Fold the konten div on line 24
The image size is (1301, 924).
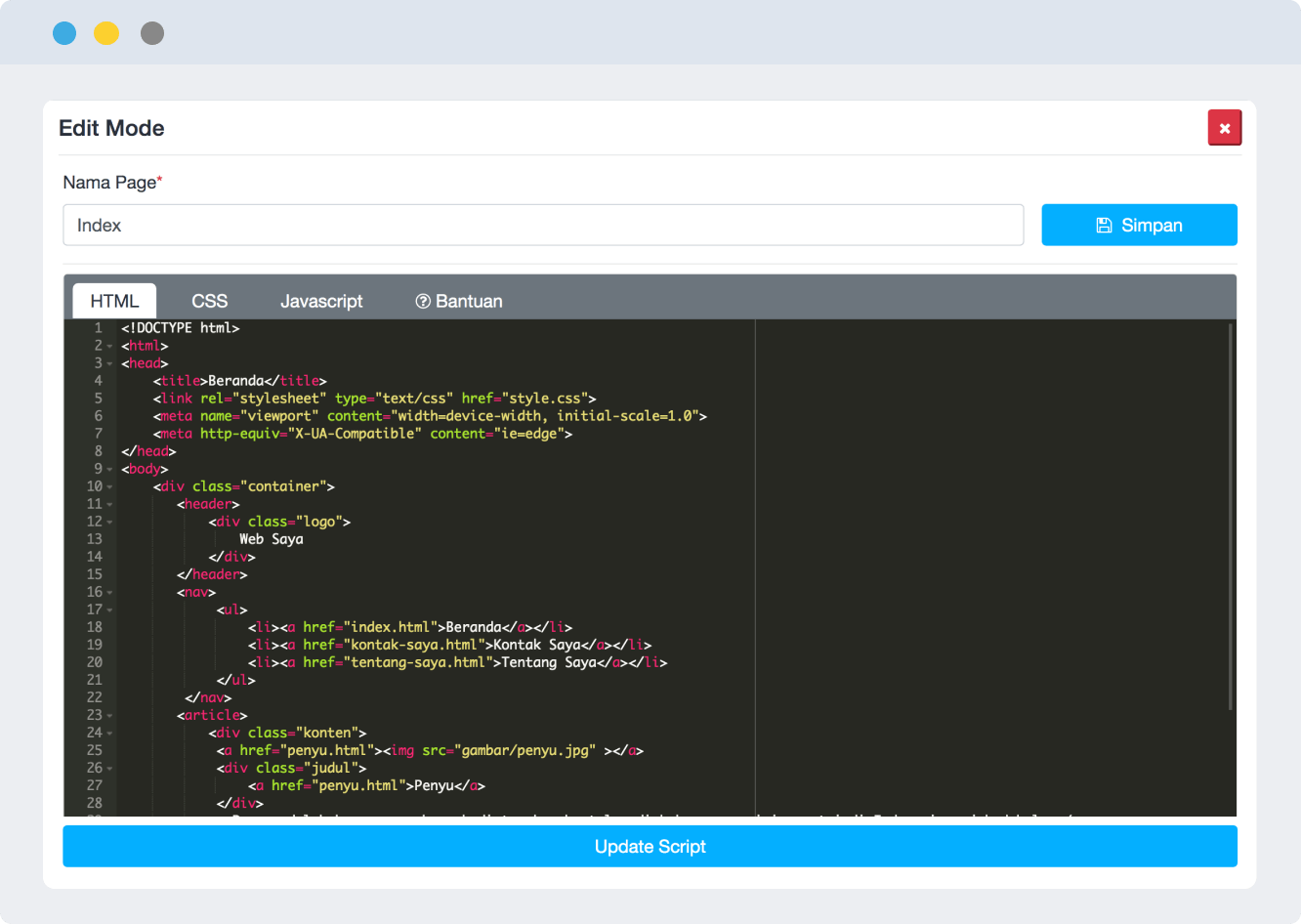point(109,733)
